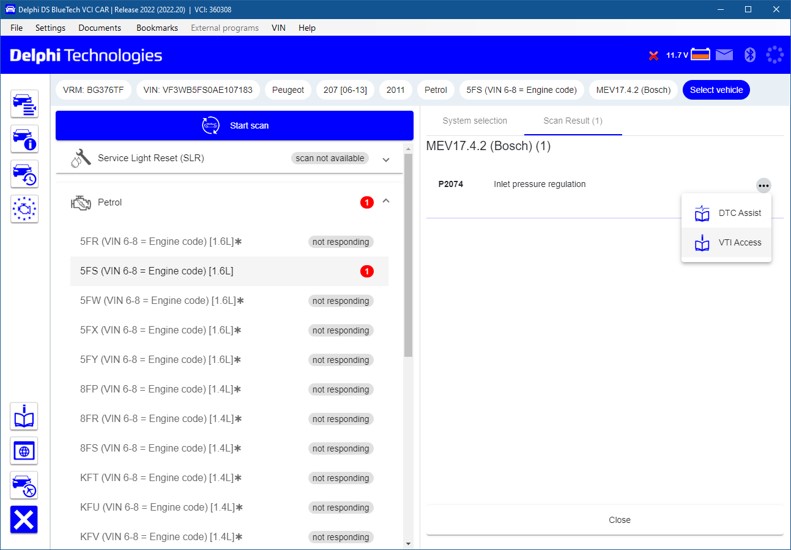Screen dimensions: 791x550
Task: Switch to the Scan Result (1) tab
Action: tap(573, 121)
